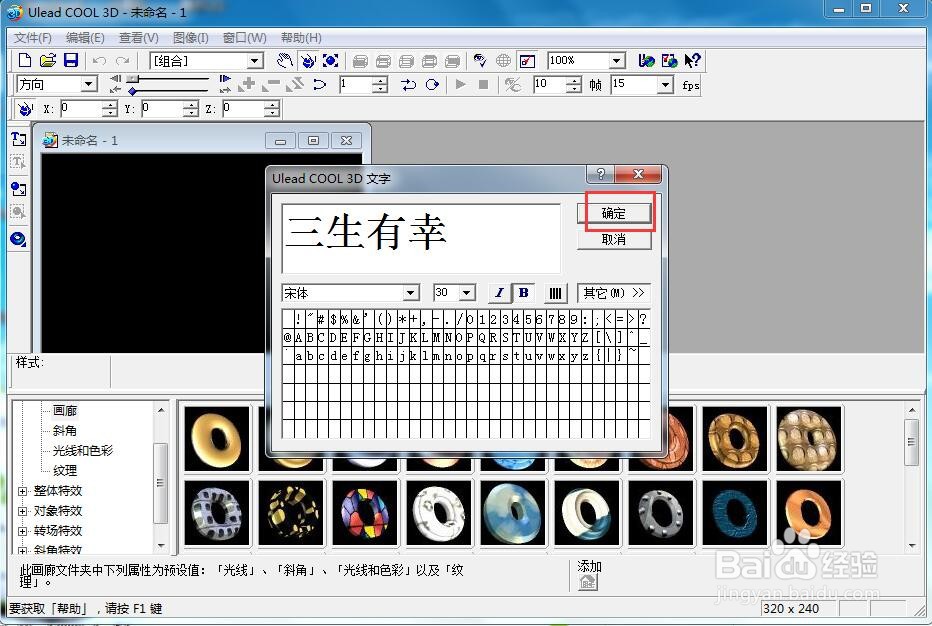Open the 编辑(E) menu

tap(85, 38)
